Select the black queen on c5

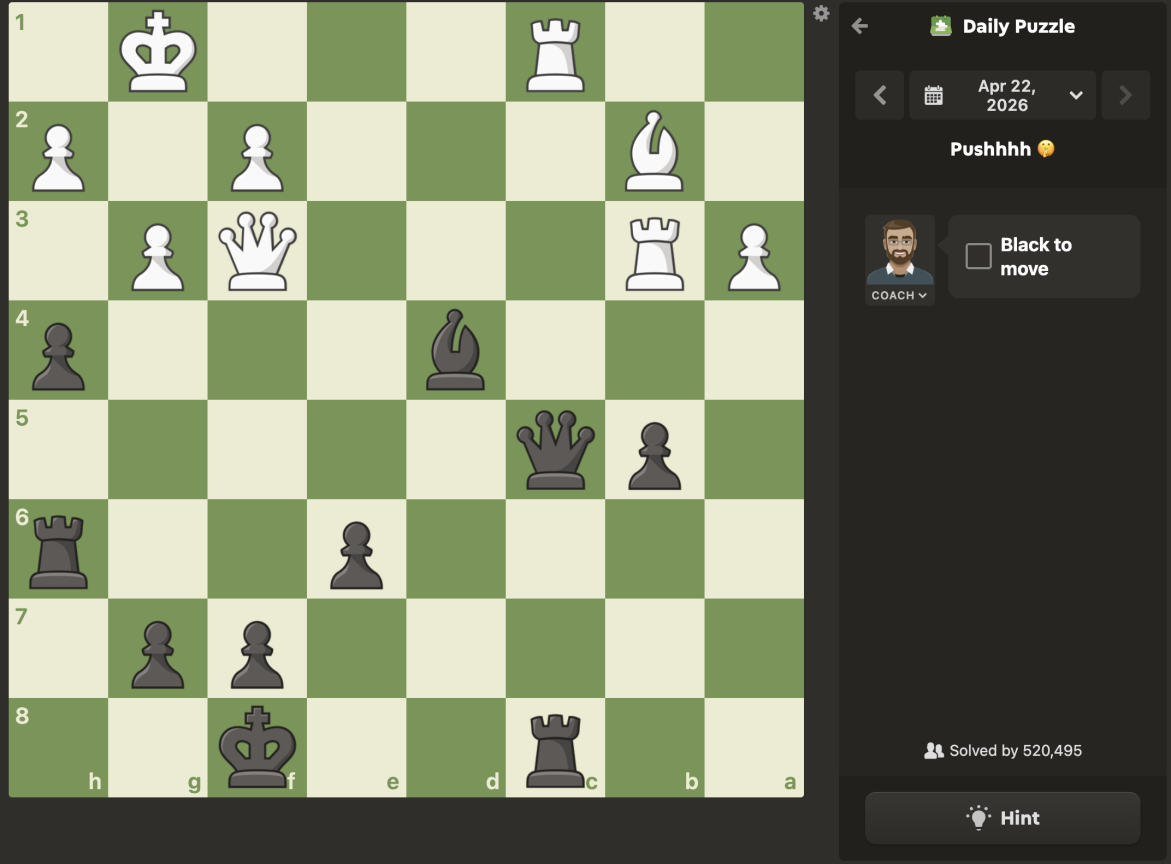pyautogui.click(x=555, y=450)
